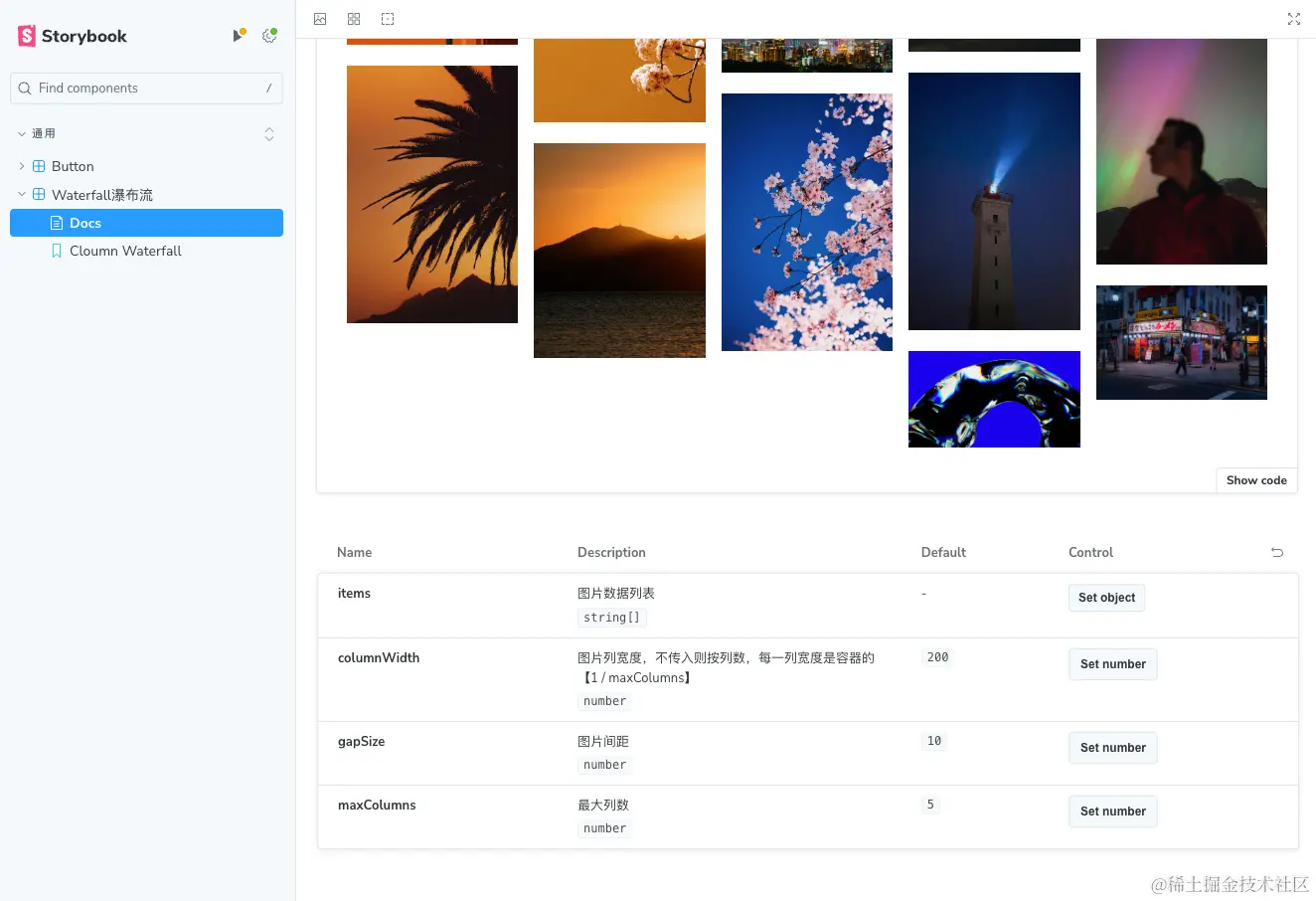Click the columnWidth argument name
The width and height of the screenshot is (1316, 901).
[x=379, y=658]
